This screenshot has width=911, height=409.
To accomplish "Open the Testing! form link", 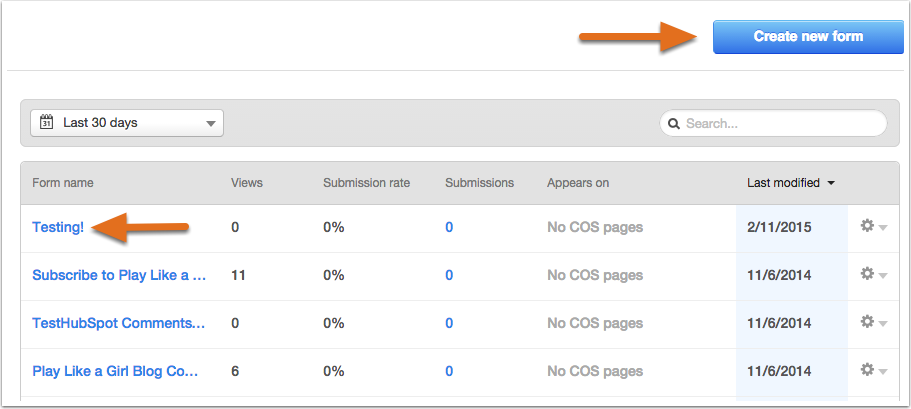I will 58,227.
